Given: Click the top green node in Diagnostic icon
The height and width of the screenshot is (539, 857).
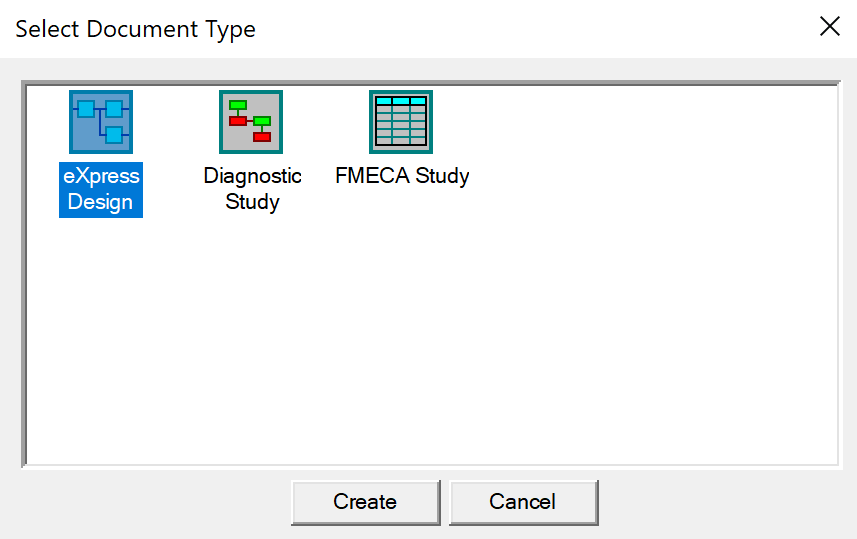Looking at the screenshot, I should tap(238, 105).
